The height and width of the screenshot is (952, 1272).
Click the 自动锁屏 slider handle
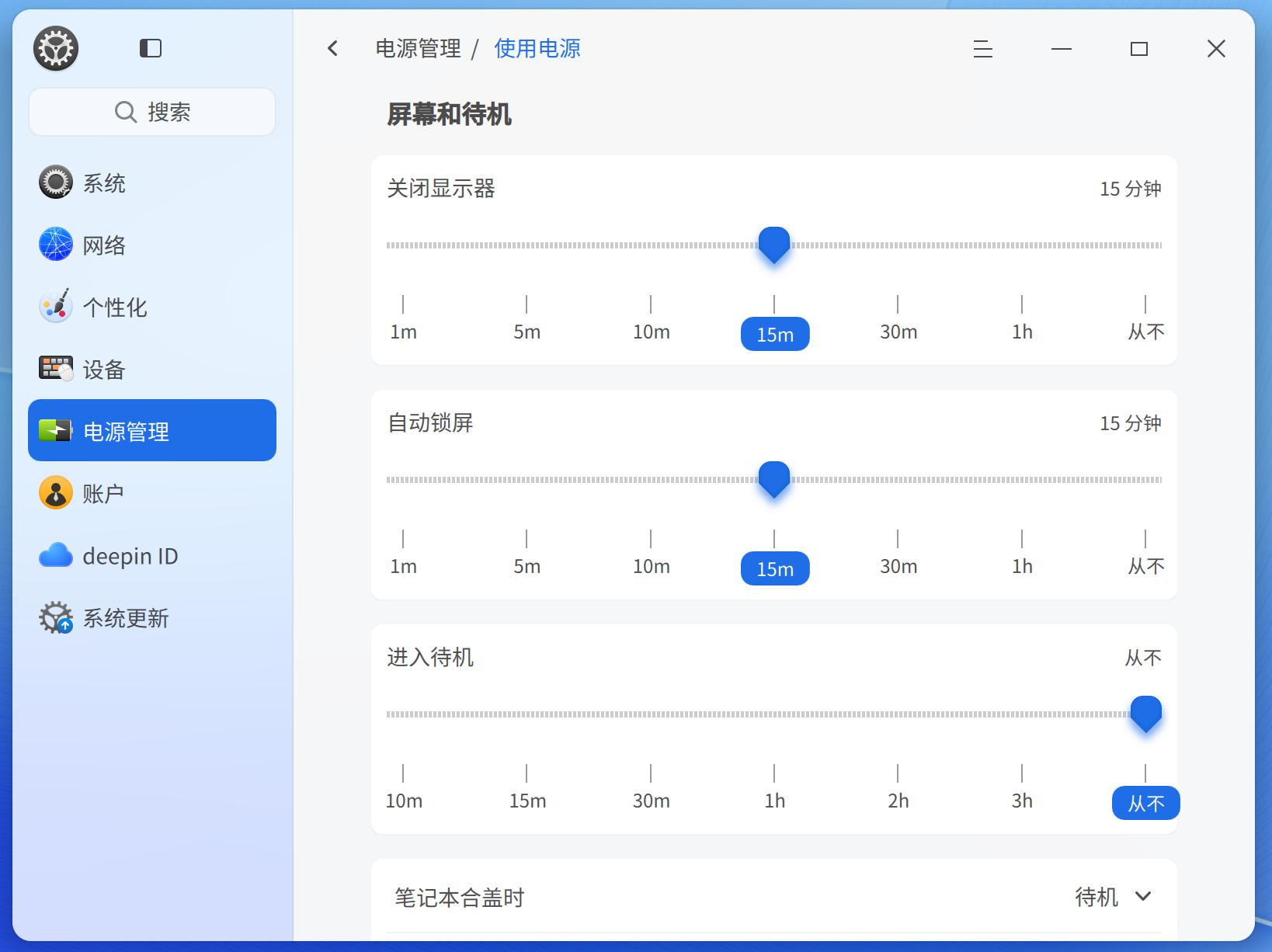(774, 480)
